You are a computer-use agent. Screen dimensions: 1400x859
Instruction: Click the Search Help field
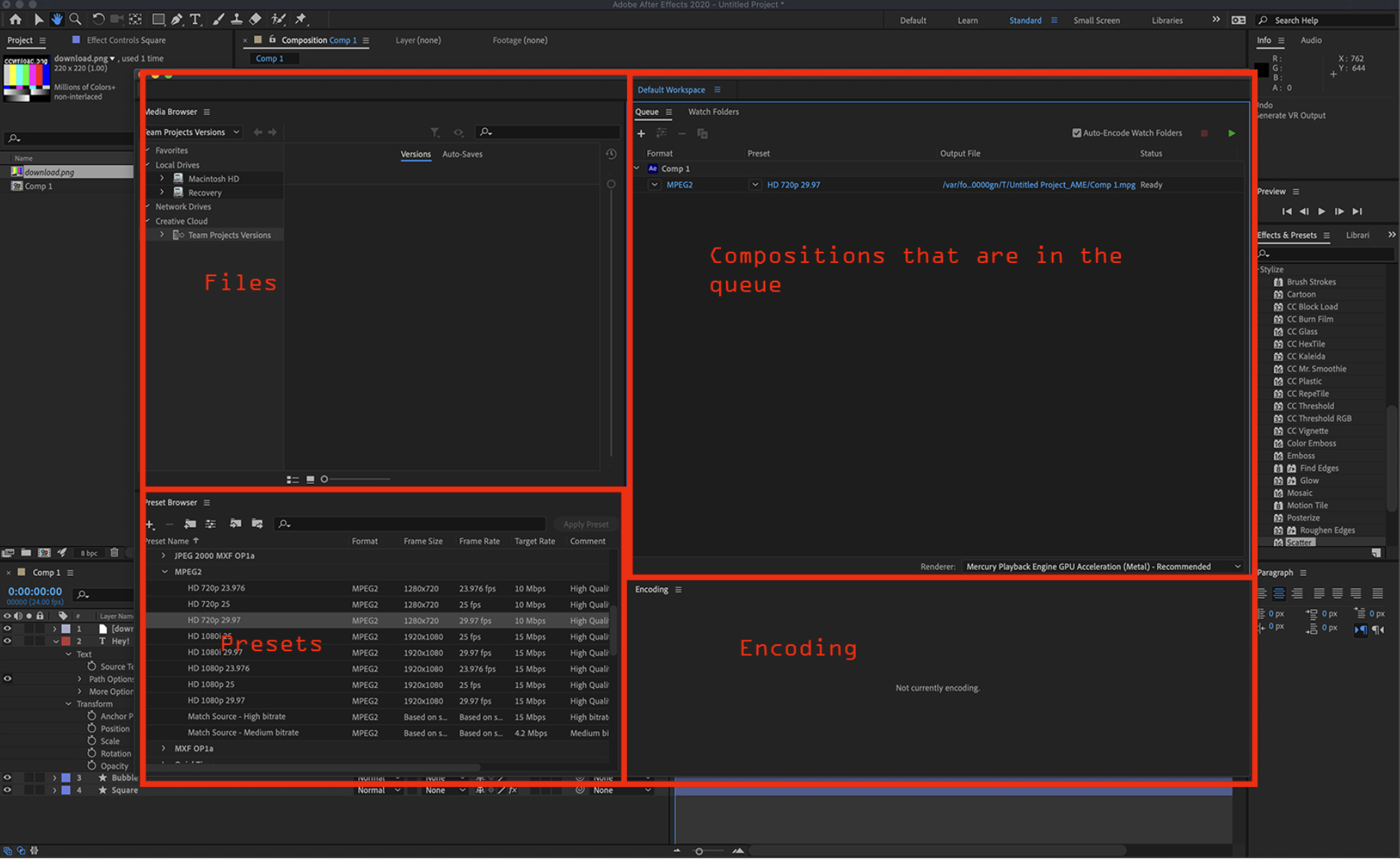[x=1325, y=20]
